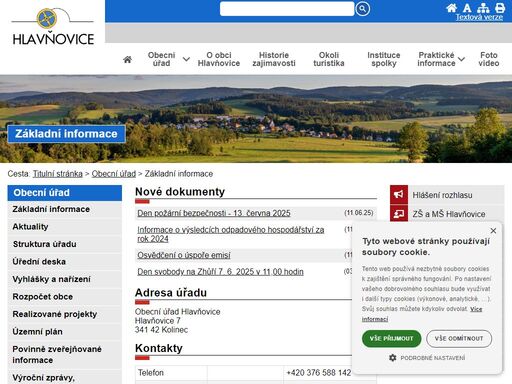Open the sitemap icon

pos(483,8)
